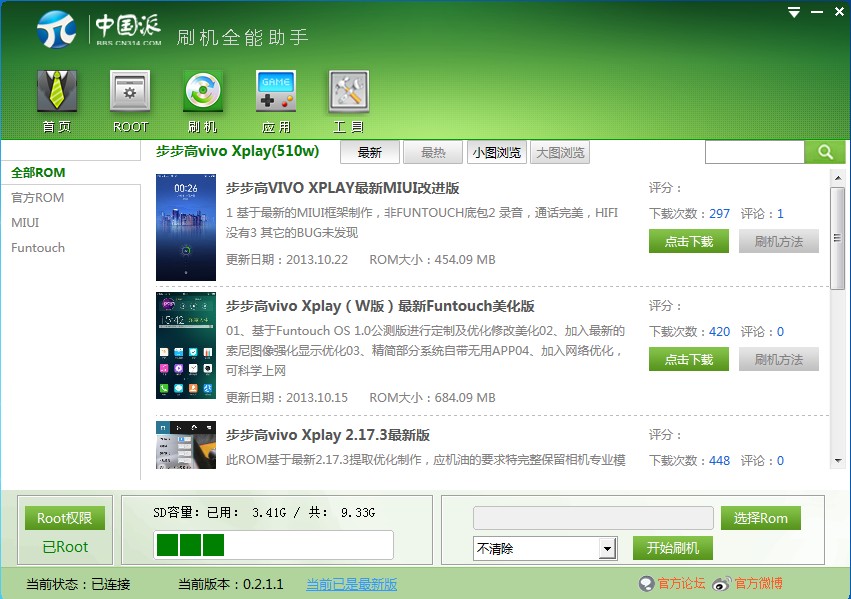Screen dimensions: 851x599
Task: Sort ROMs by 最热
Action: [433, 152]
